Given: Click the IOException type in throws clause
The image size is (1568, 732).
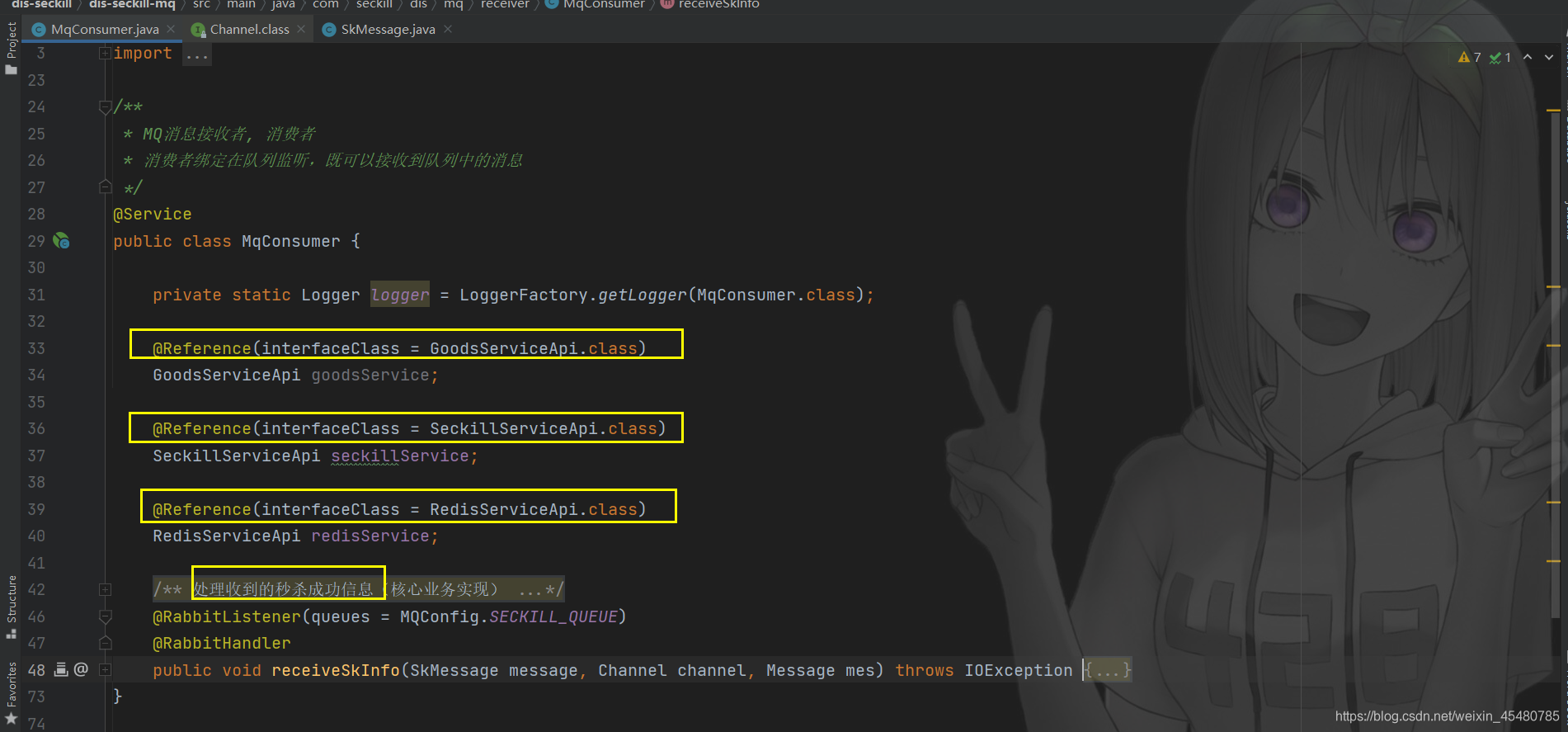Looking at the screenshot, I should [1019, 670].
